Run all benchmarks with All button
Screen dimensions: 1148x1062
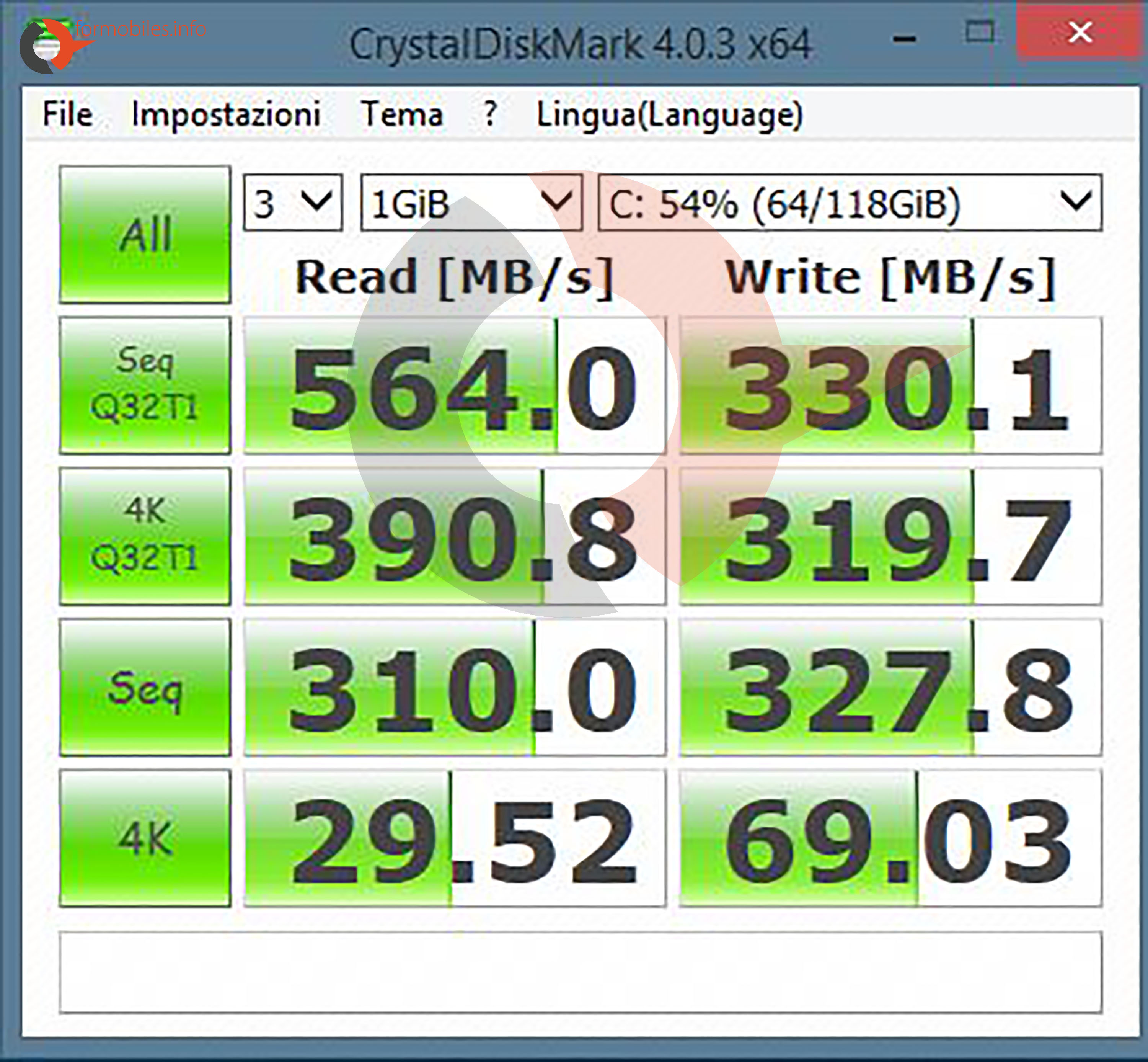tap(145, 234)
